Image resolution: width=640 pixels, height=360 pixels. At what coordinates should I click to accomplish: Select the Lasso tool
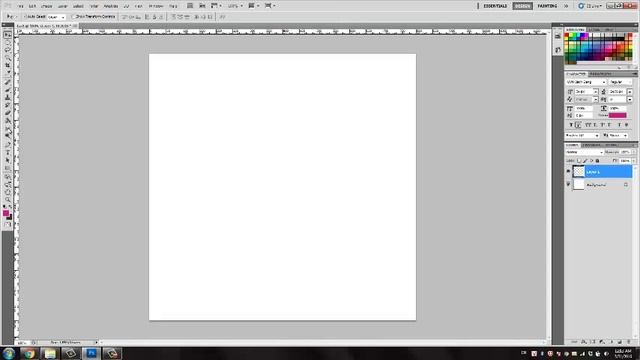(x=7, y=50)
